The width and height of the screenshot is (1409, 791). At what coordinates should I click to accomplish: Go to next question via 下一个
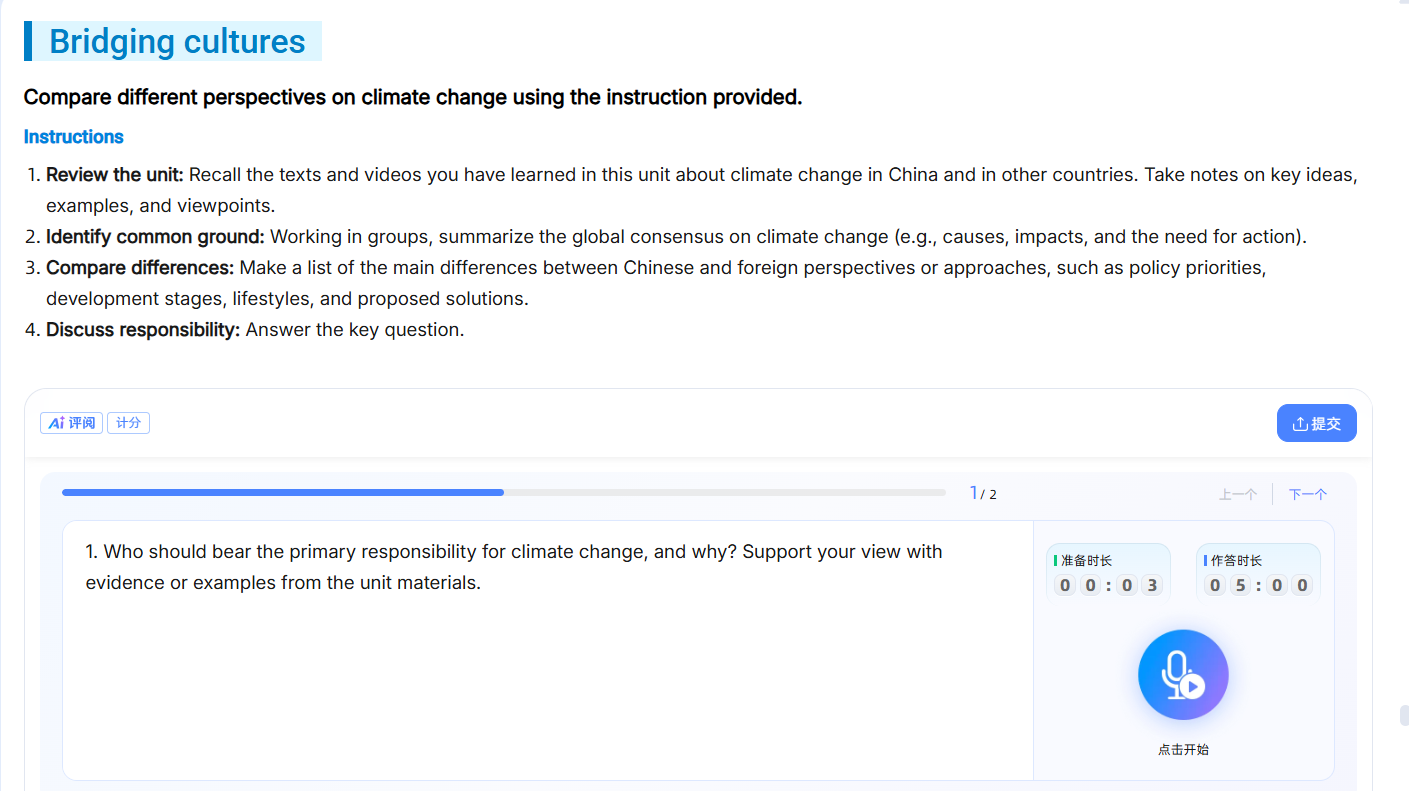coord(1308,494)
